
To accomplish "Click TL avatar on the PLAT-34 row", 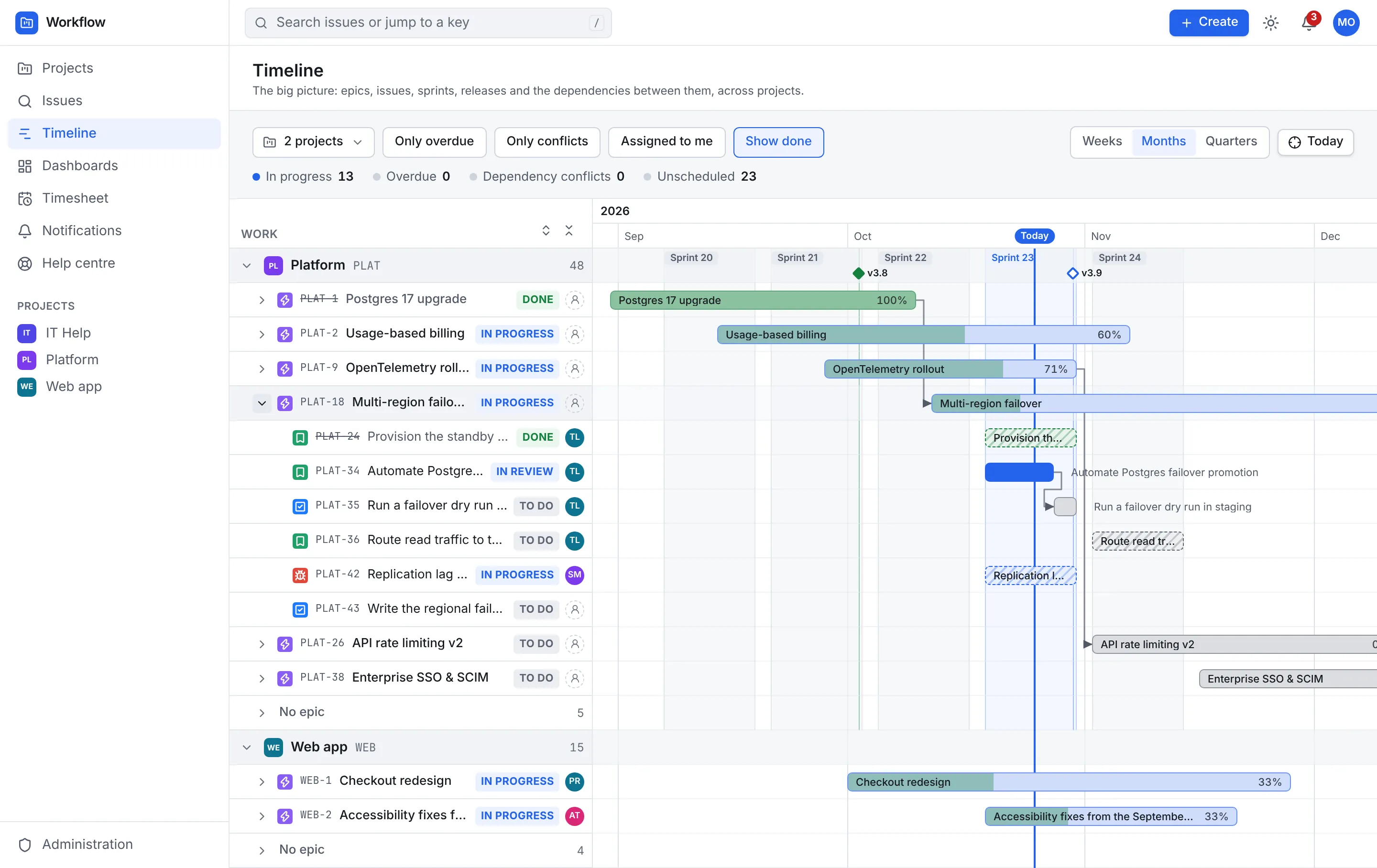I will (575, 472).
